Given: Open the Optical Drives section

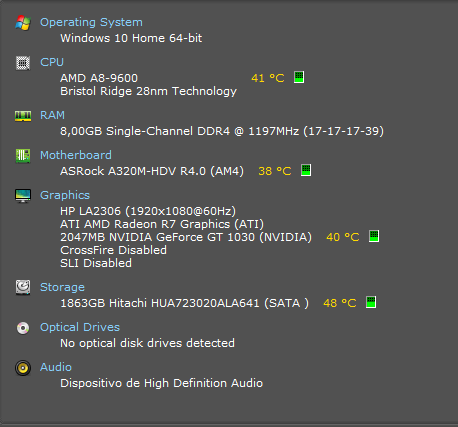Looking at the screenshot, I should [x=80, y=327].
